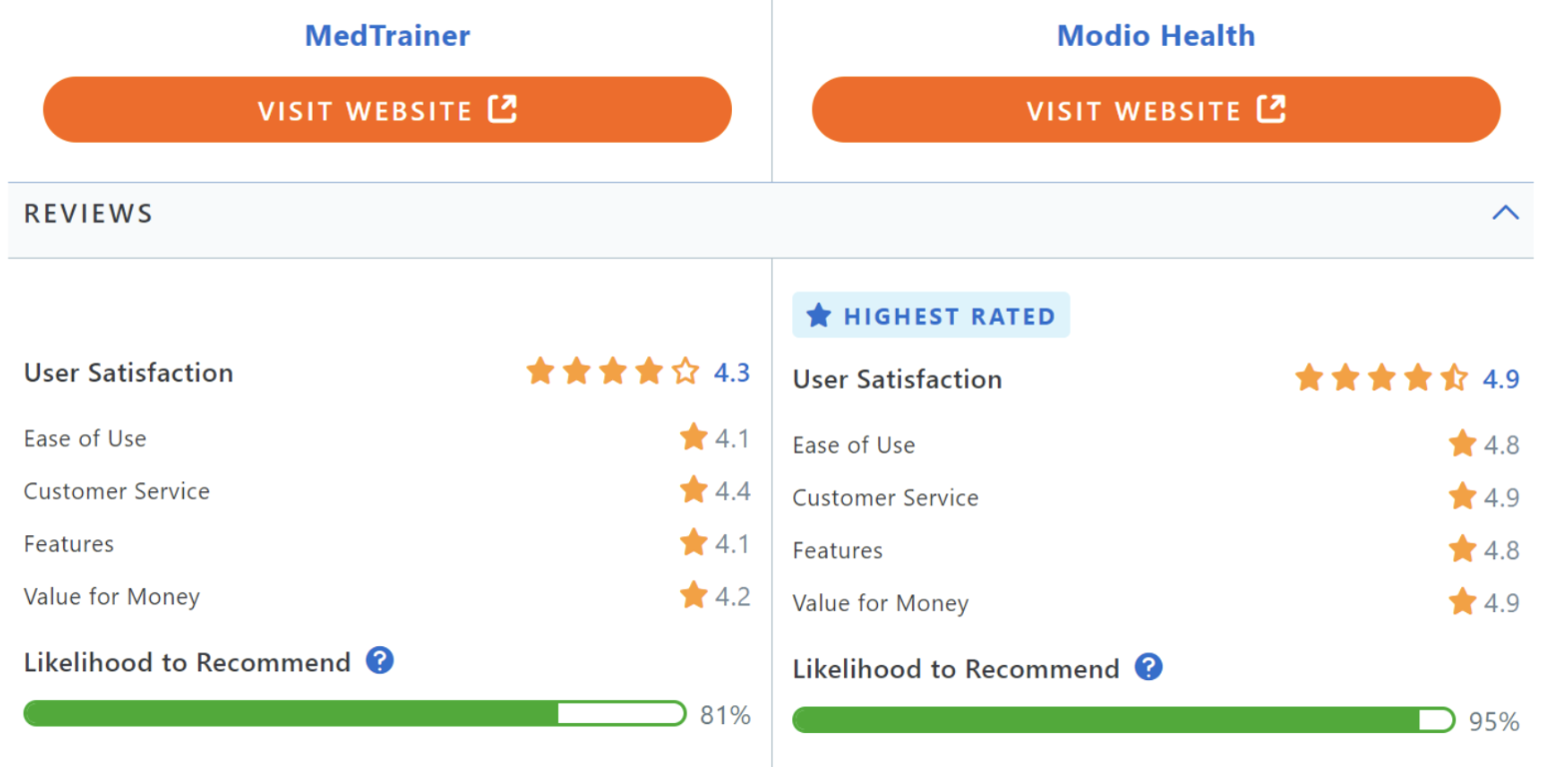Visit website for Modio Health
This screenshot has width=1568, height=767.
pos(1157,110)
